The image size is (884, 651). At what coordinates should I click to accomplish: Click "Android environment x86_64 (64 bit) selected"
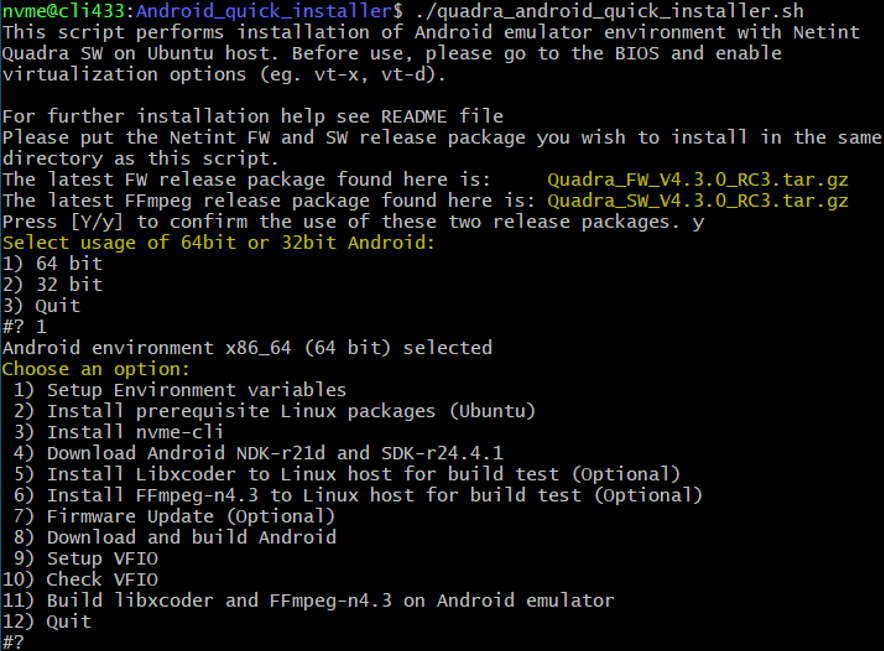[247, 348]
